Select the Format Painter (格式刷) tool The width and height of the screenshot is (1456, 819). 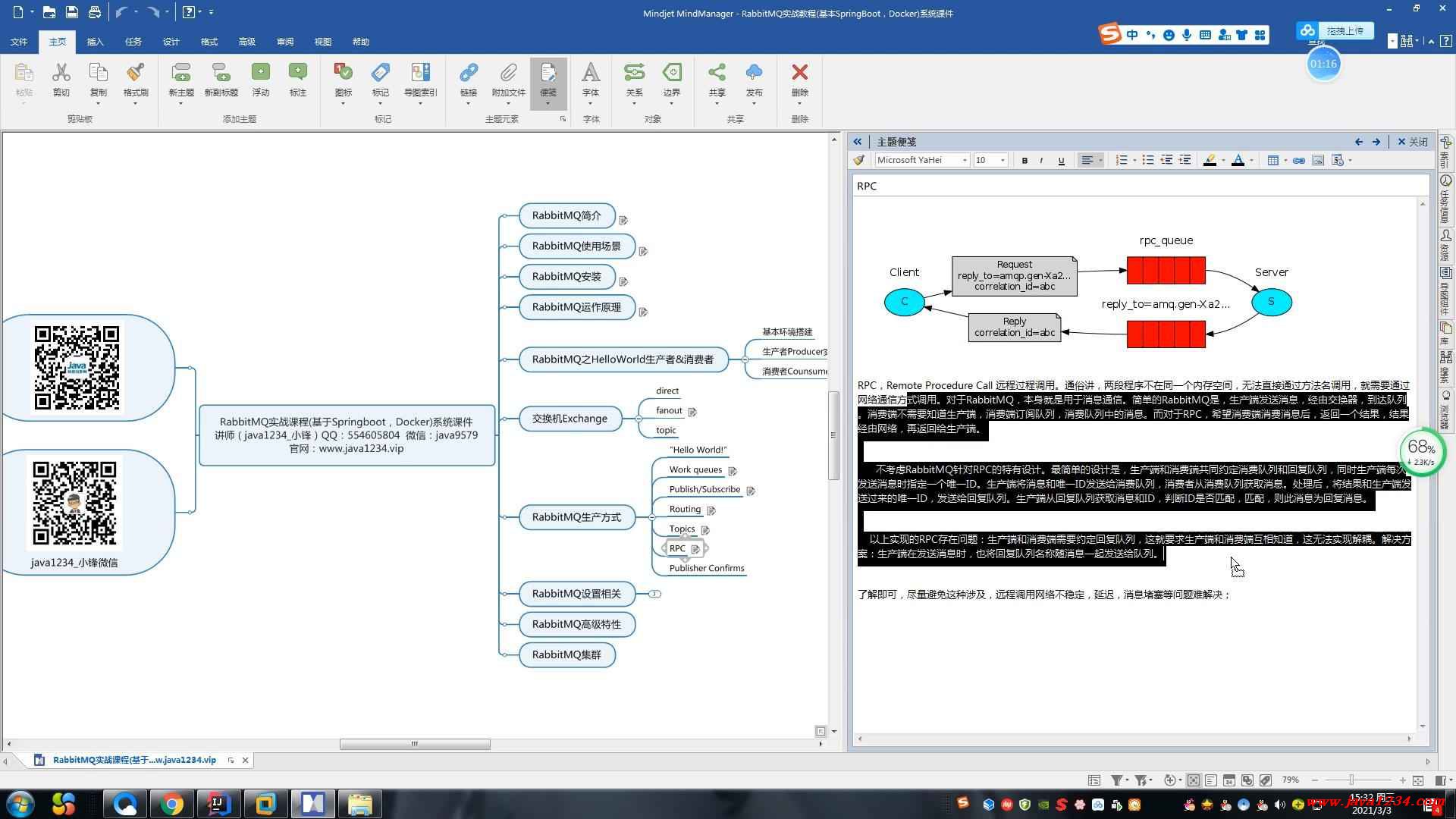tap(136, 73)
